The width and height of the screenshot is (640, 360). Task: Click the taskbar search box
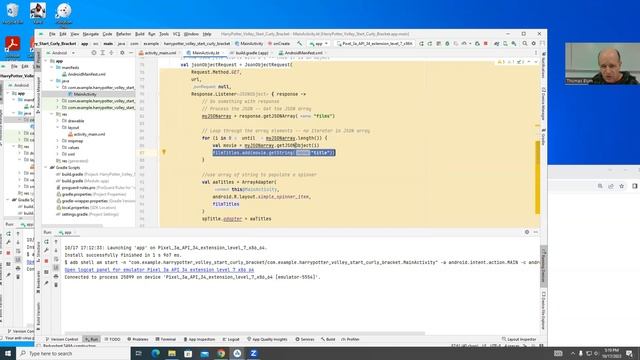pos(73,353)
